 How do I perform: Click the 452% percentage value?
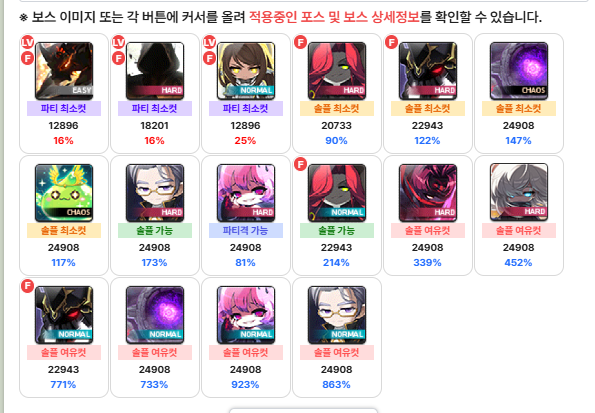click(x=518, y=263)
